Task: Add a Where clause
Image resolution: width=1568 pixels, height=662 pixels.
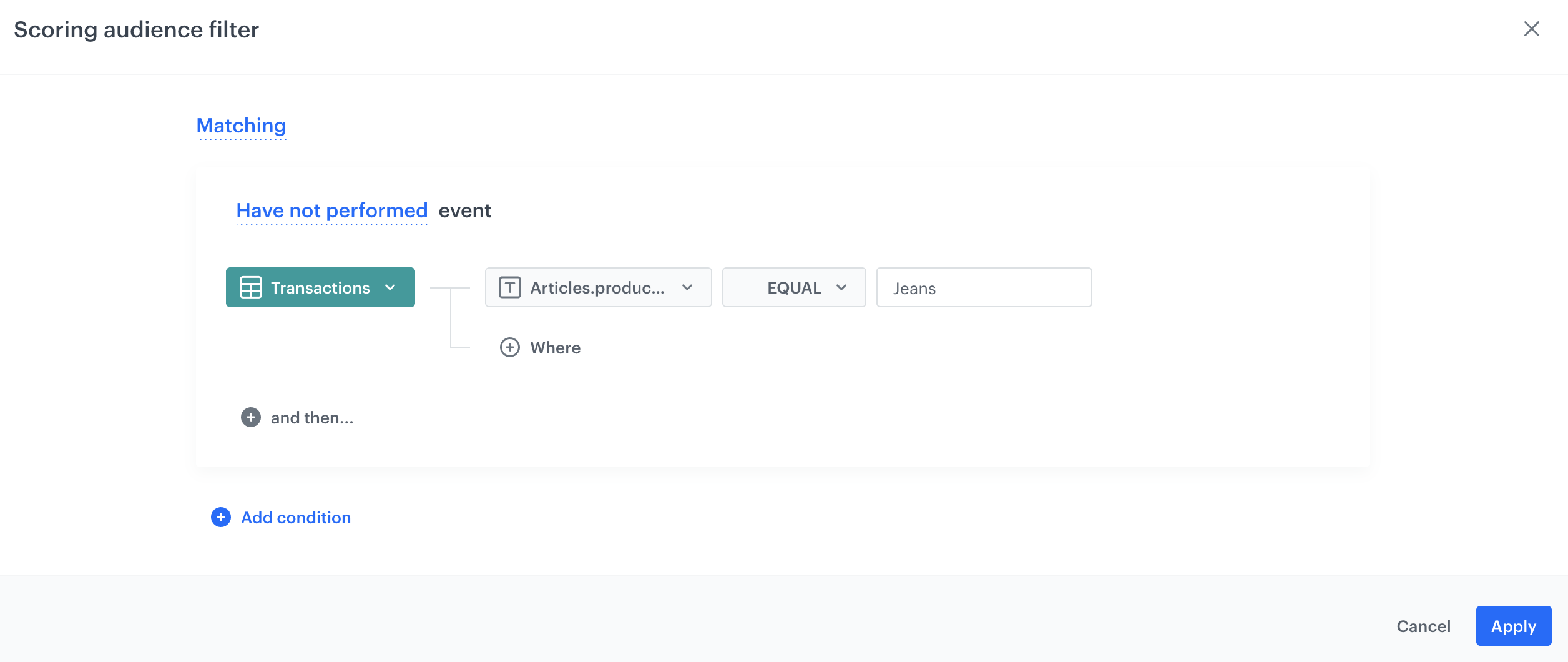Action: pyautogui.click(x=541, y=347)
